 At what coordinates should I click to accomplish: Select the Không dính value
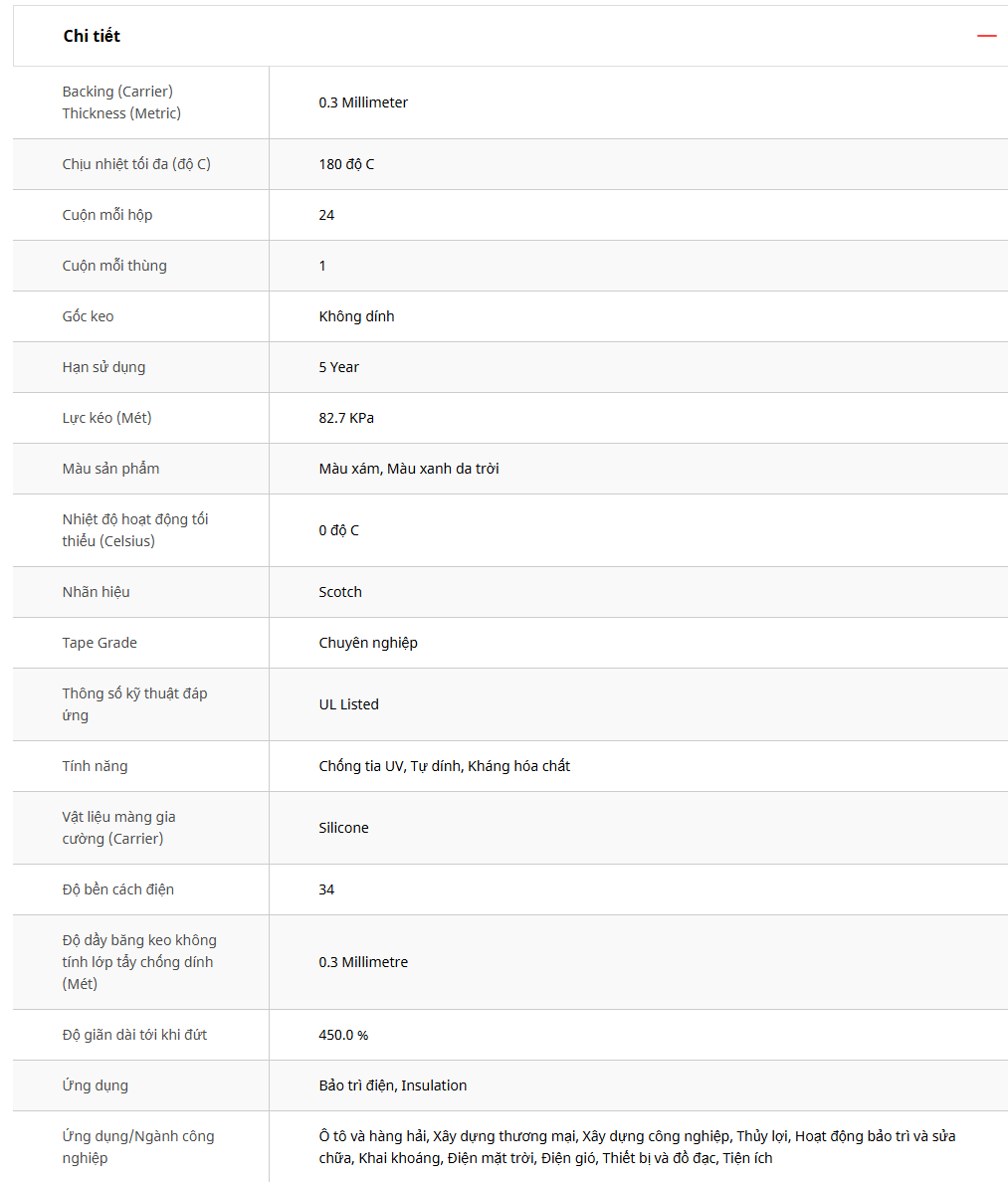[356, 316]
